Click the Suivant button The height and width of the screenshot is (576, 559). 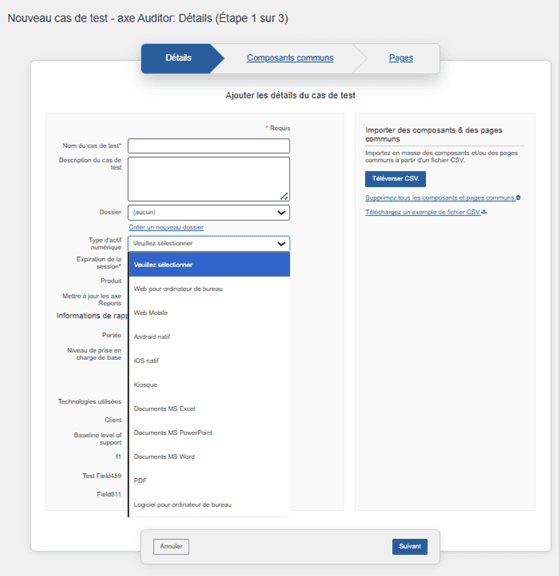(x=410, y=547)
